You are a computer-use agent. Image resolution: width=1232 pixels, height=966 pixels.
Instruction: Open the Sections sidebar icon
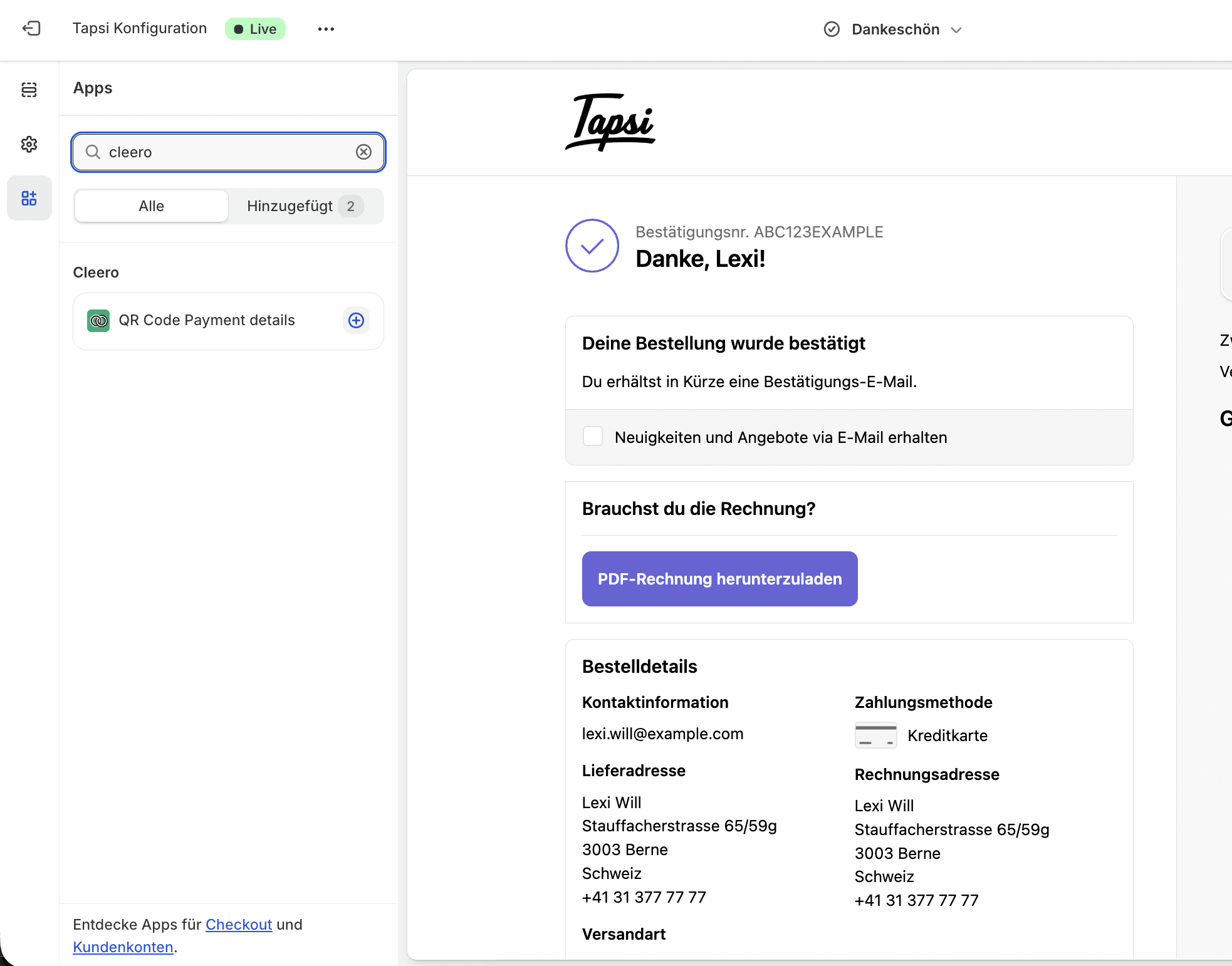coord(29,90)
